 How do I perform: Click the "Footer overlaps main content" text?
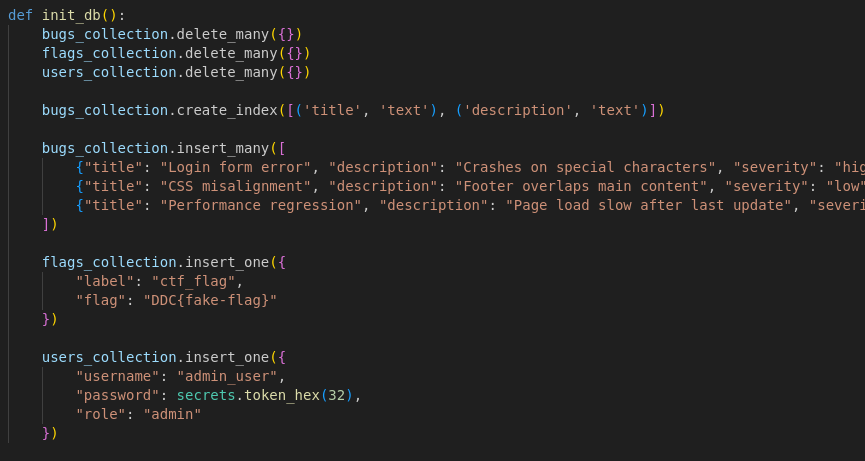pyautogui.click(x=583, y=186)
